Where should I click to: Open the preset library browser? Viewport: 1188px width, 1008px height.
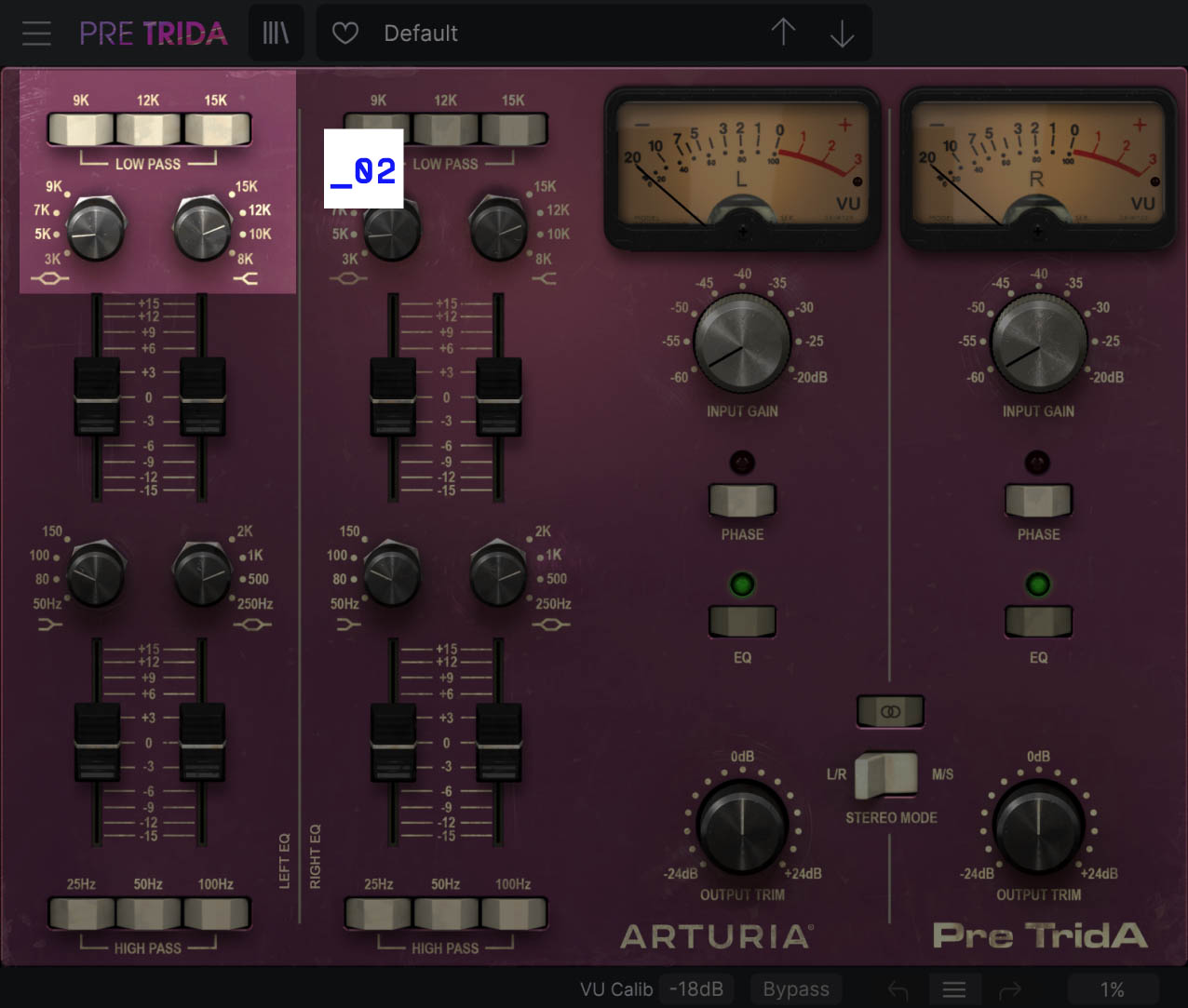(x=276, y=32)
